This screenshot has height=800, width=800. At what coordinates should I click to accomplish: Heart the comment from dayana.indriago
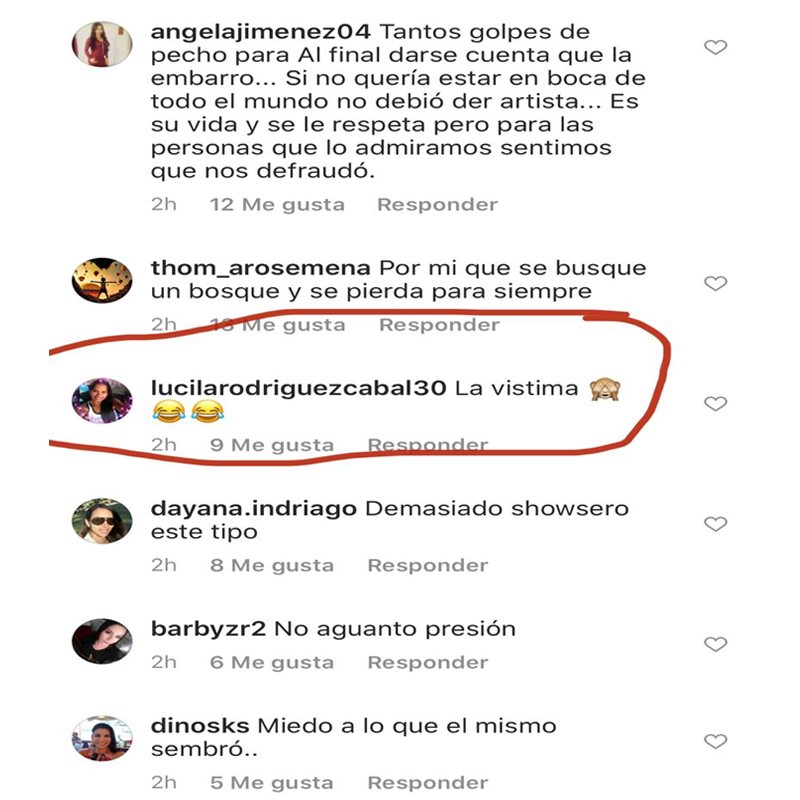click(x=715, y=524)
